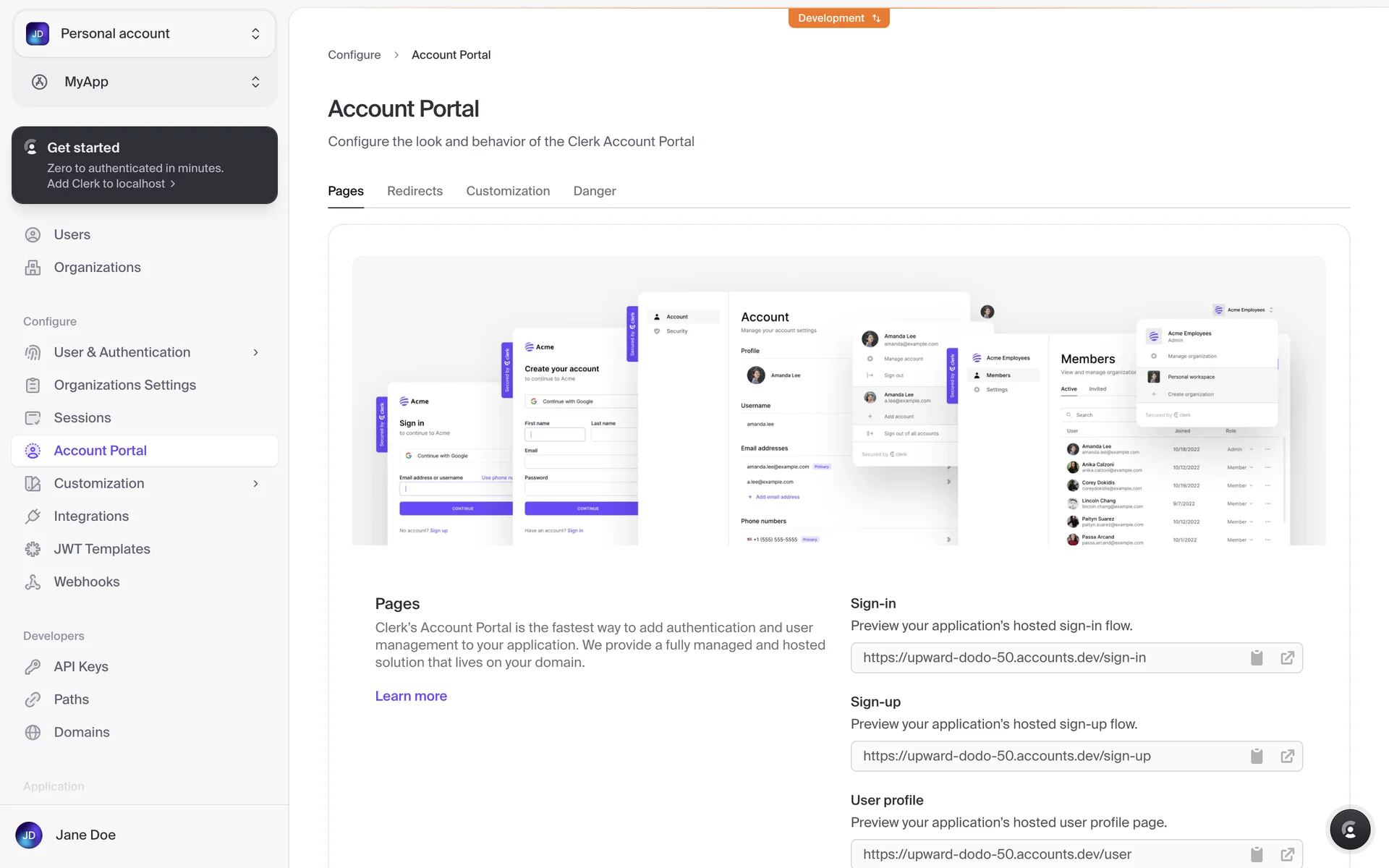Open sign-up URL via external link icon
Screen dimensions: 1389x868
click(x=1287, y=756)
